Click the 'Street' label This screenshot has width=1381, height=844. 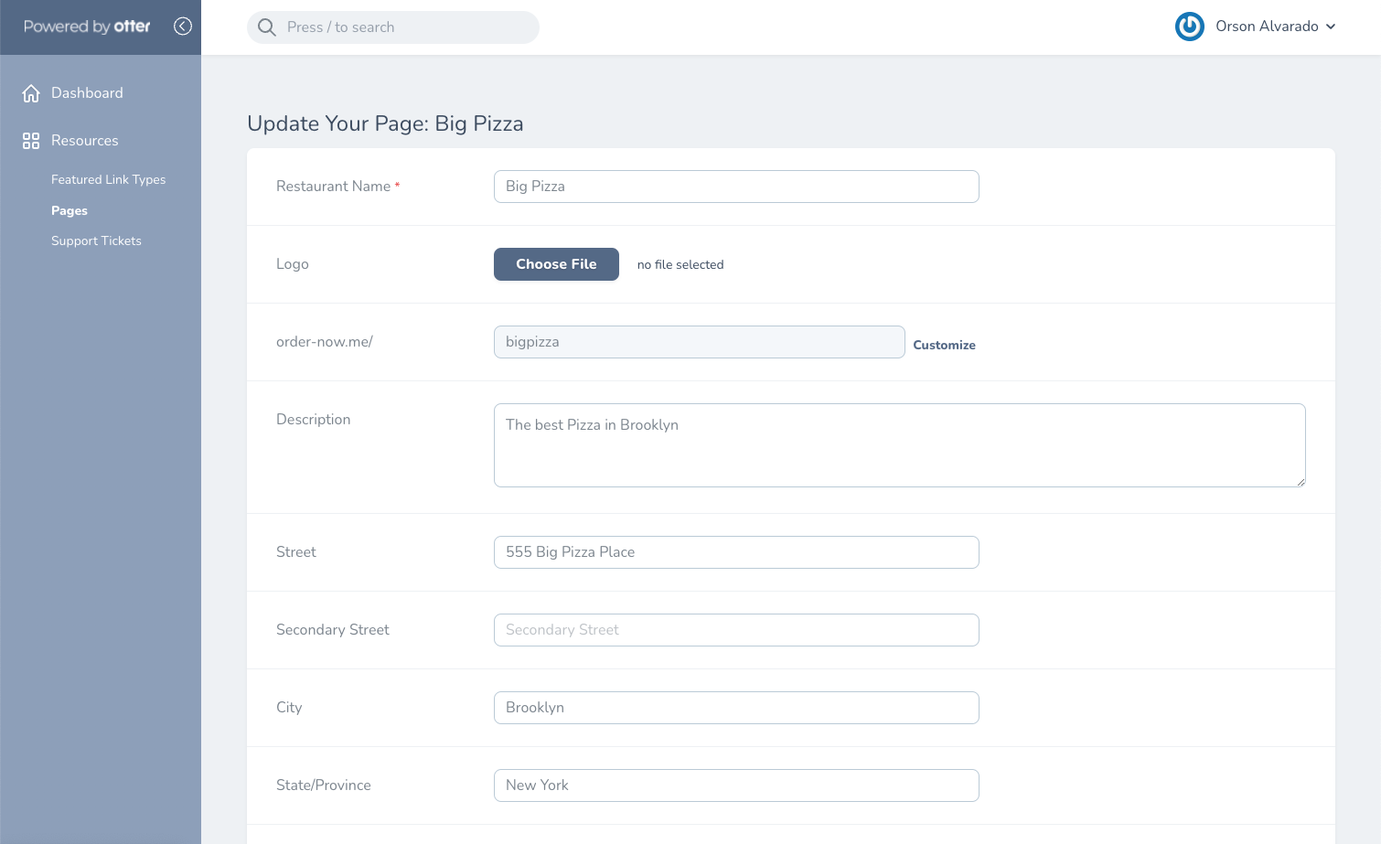click(x=296, y=552)
